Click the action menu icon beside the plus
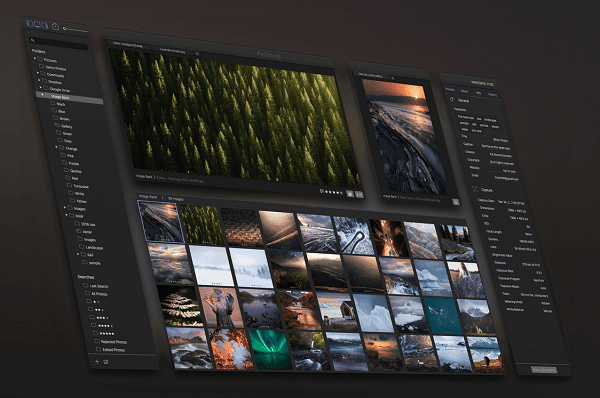 (x=106, y=362)
